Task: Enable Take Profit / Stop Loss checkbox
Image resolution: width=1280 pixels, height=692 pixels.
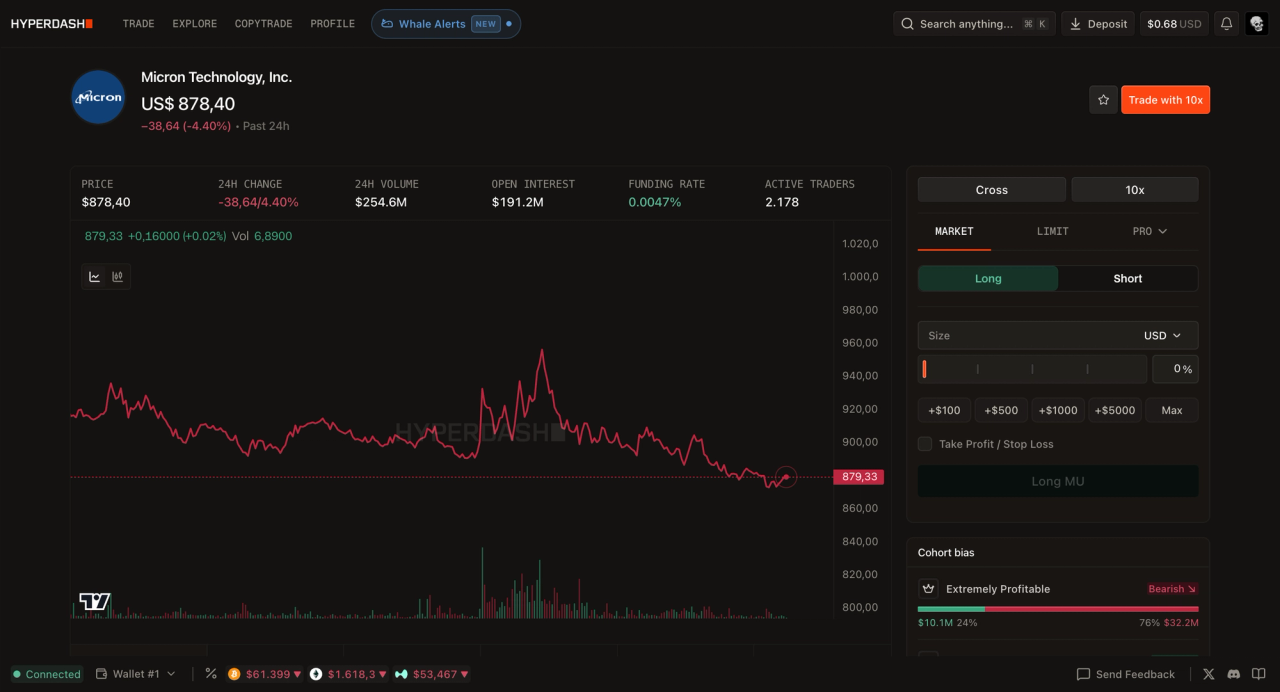Action: point(925,444)
